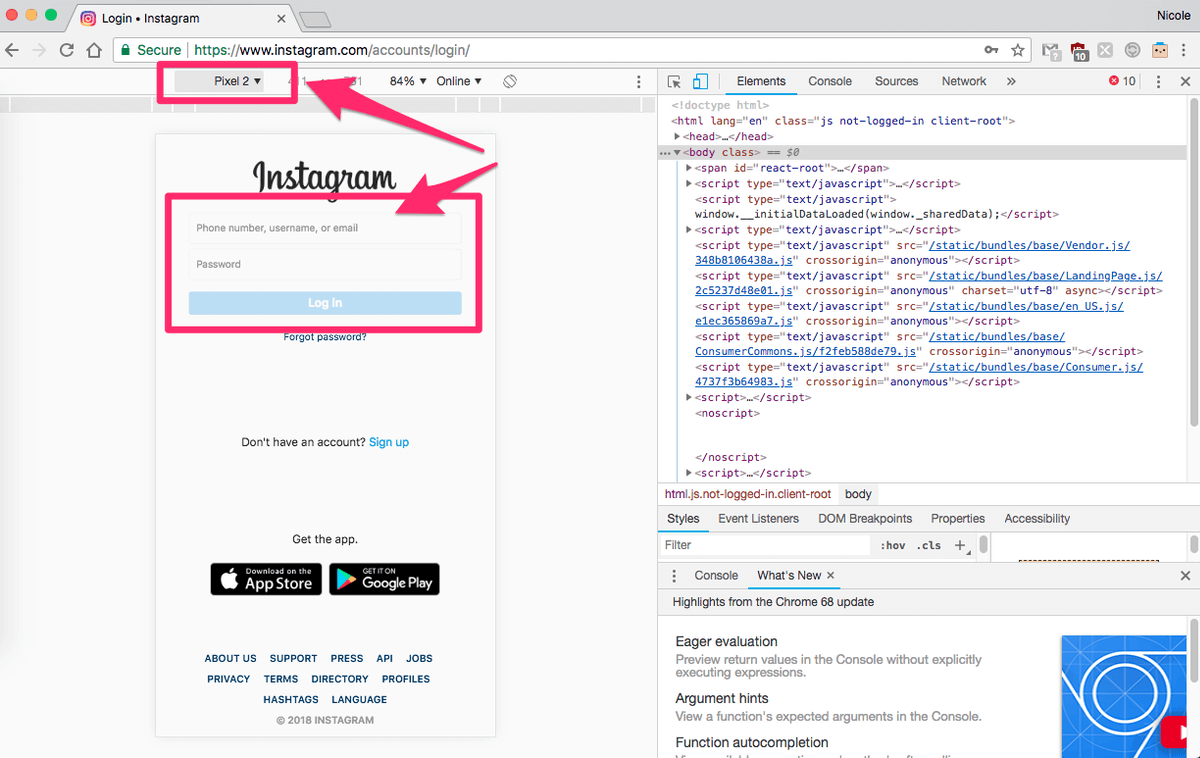The width and height of the screenshot is (1200, 758).
Task: Bookmark this page with star icon
Action: (x=1018, y=49)
